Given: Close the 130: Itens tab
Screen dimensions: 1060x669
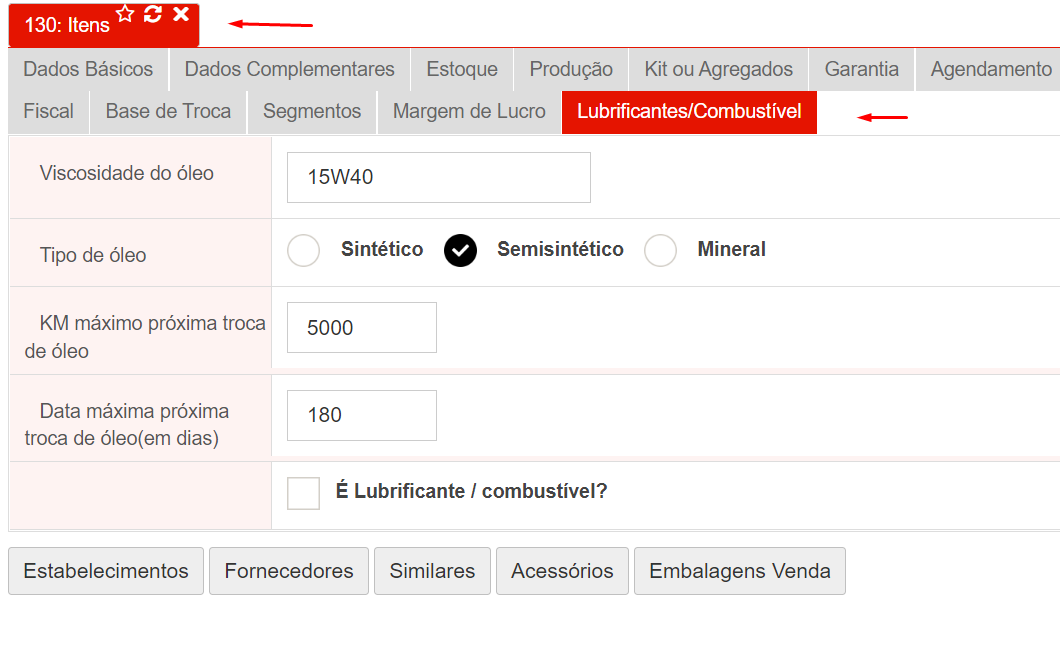Looking at the screenshot, I should (180, 14).
